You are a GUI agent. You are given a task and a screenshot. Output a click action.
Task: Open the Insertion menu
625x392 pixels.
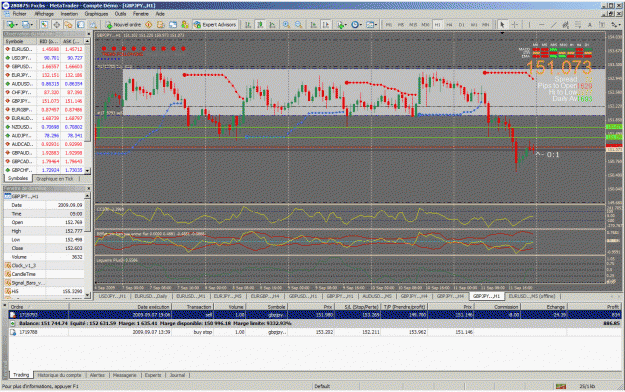pyautogui.click(x=69, y=14)
